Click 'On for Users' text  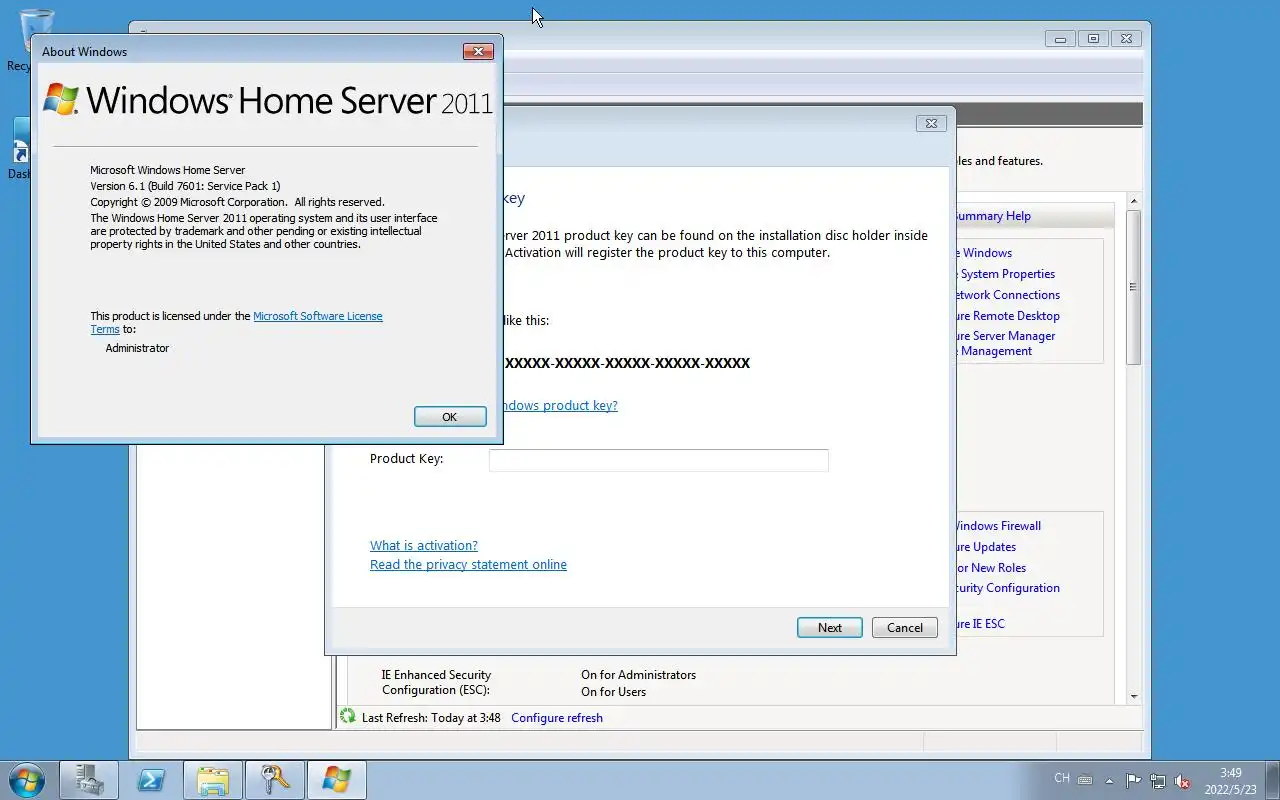(x=613, y=692)
